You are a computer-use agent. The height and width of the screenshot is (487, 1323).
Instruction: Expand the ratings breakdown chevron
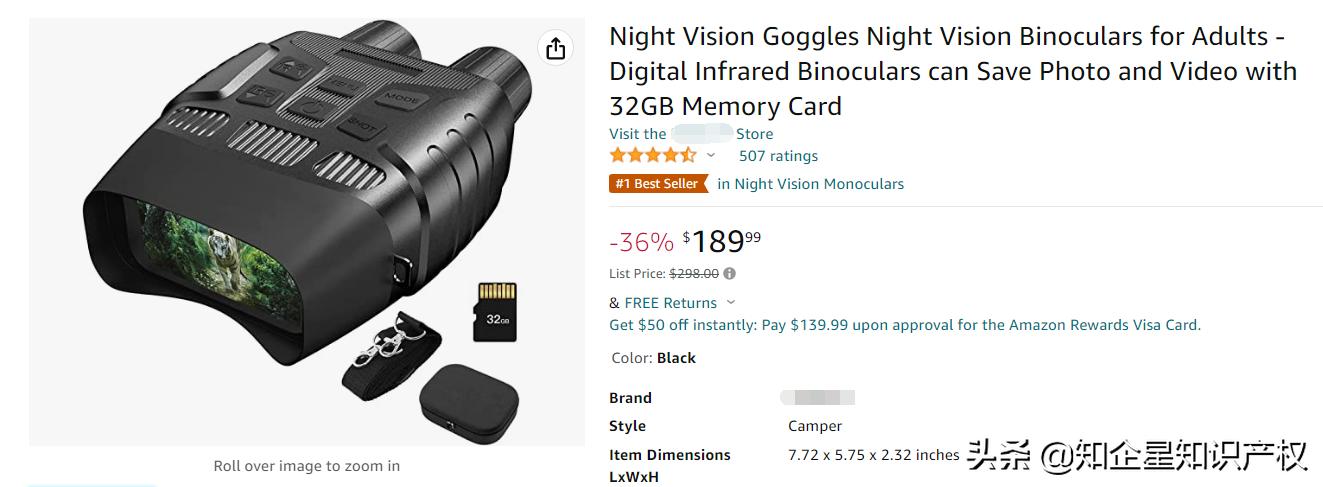(711, 156)
